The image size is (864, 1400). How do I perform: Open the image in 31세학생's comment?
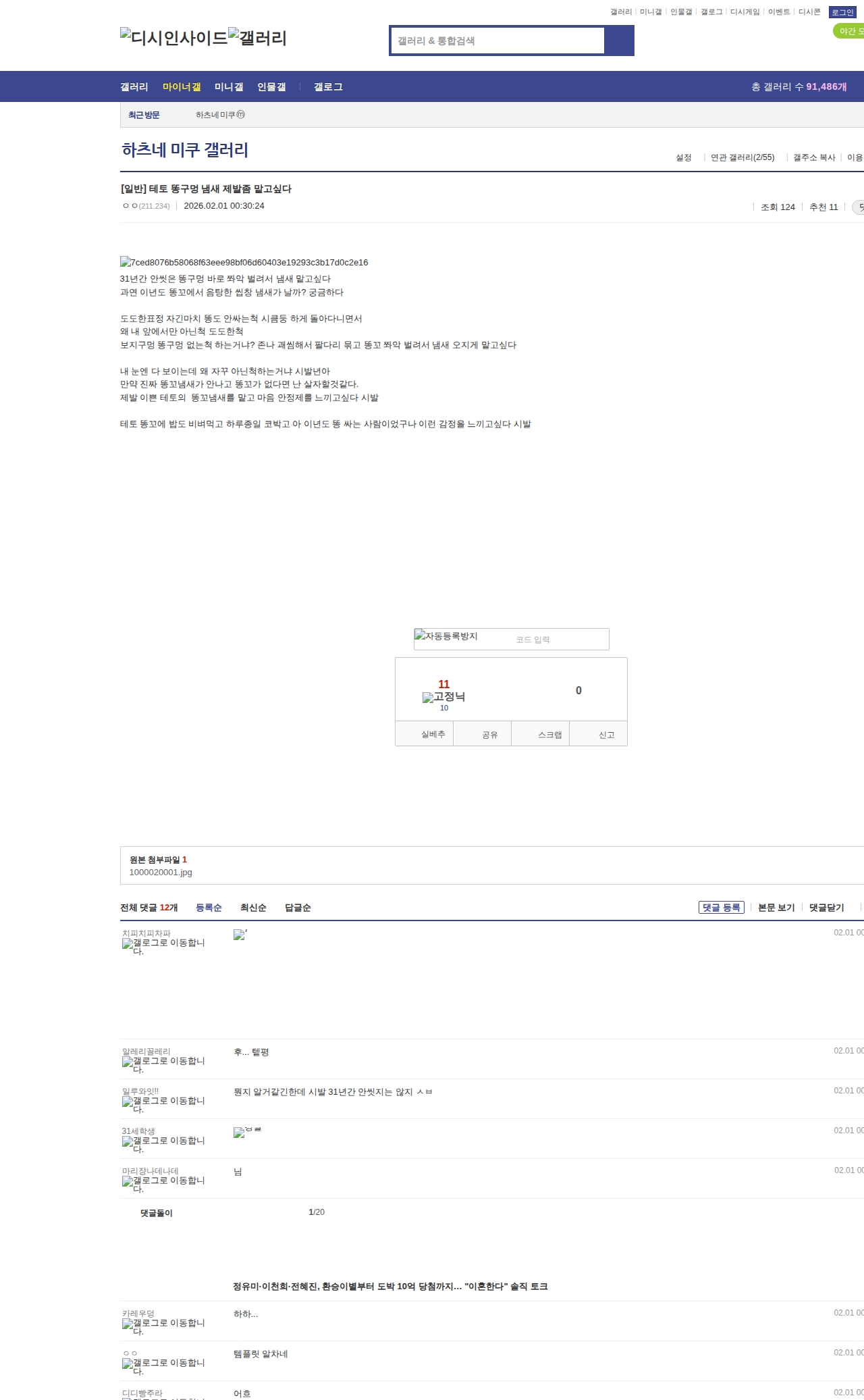[x=247, y=1133]
